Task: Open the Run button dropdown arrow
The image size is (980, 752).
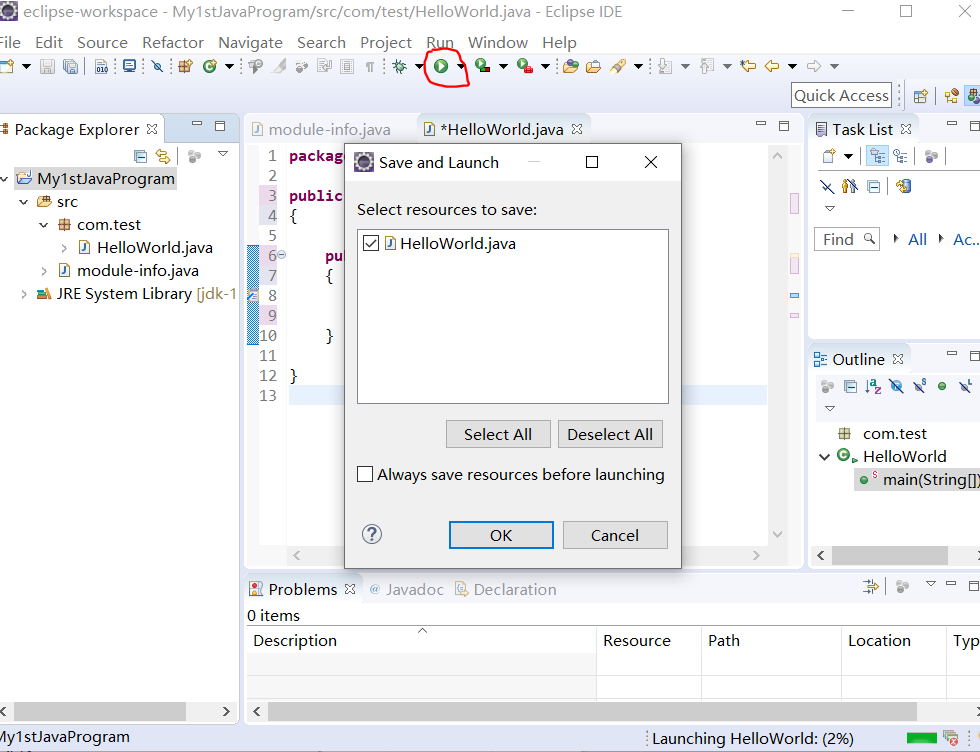Action: click(461, 66)
